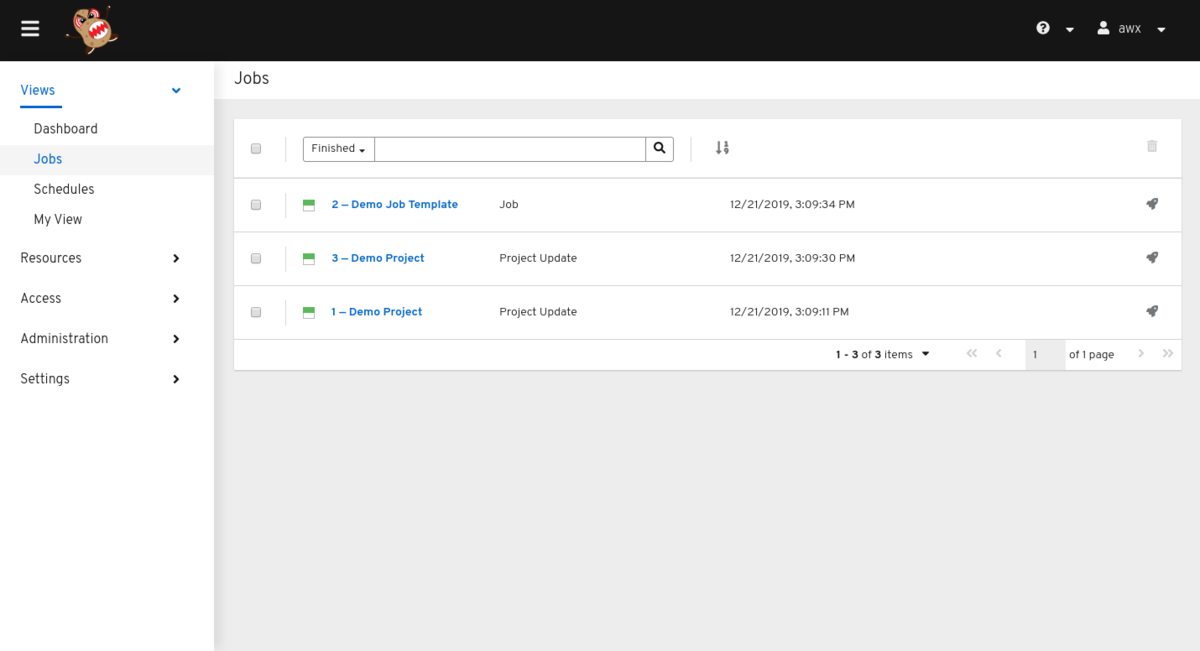Expand the Access section
Viewport: 1200px width, 651px height.
coord(176,298)
